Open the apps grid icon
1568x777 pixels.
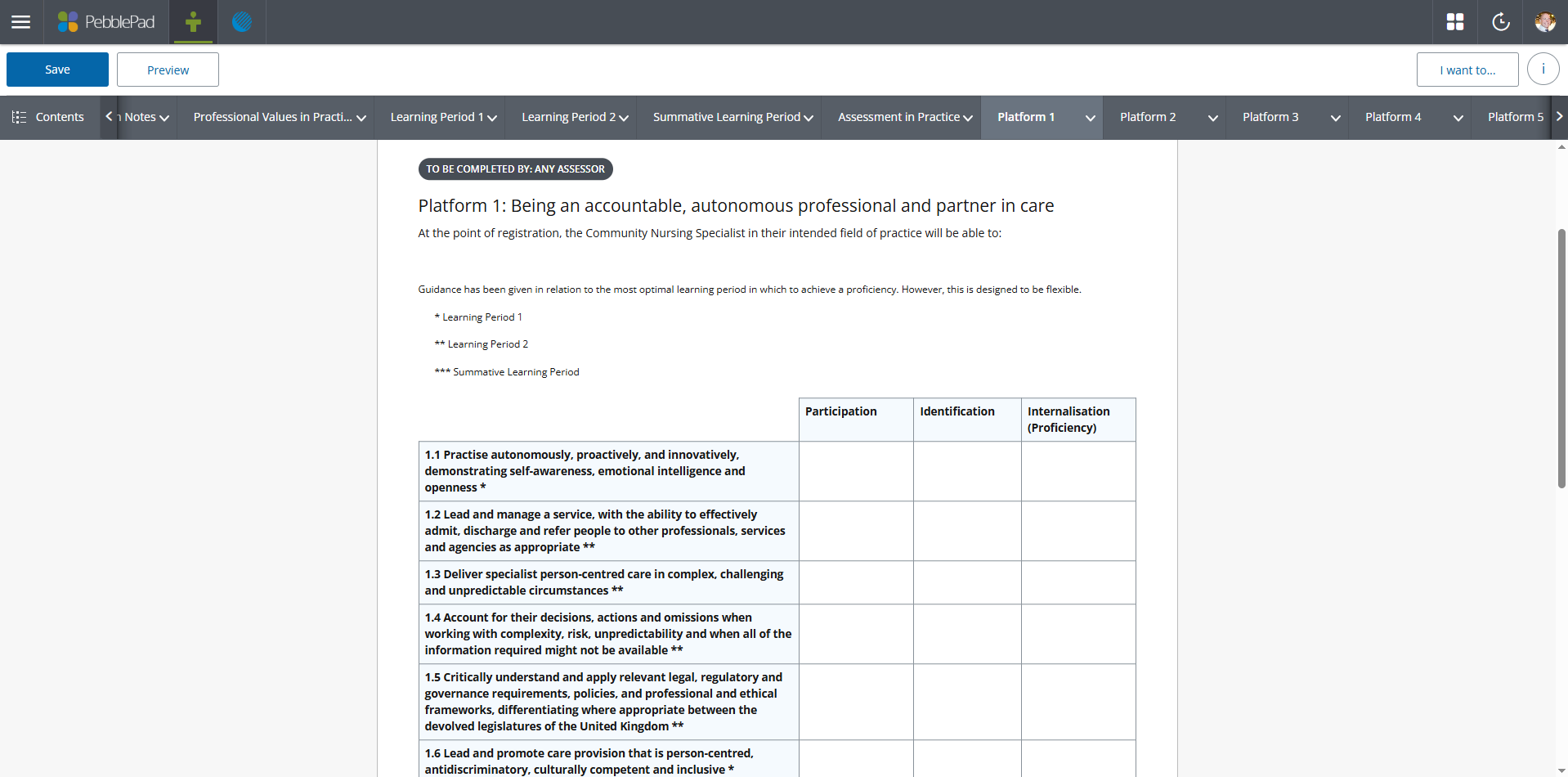point(1455,22)
